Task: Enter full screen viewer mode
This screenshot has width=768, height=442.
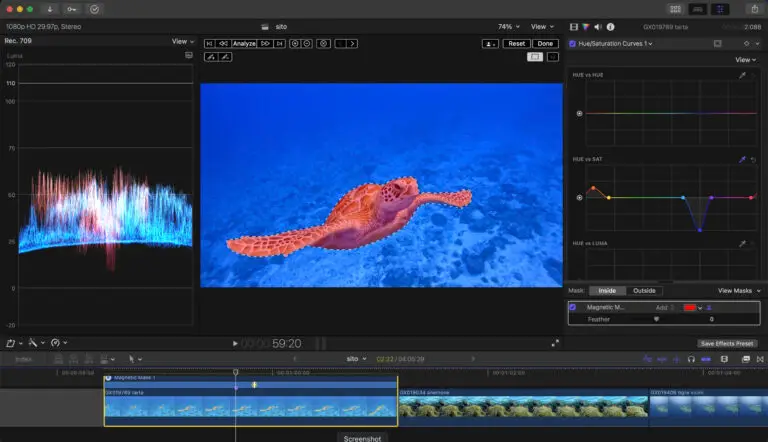Action: tap(555, 344)
